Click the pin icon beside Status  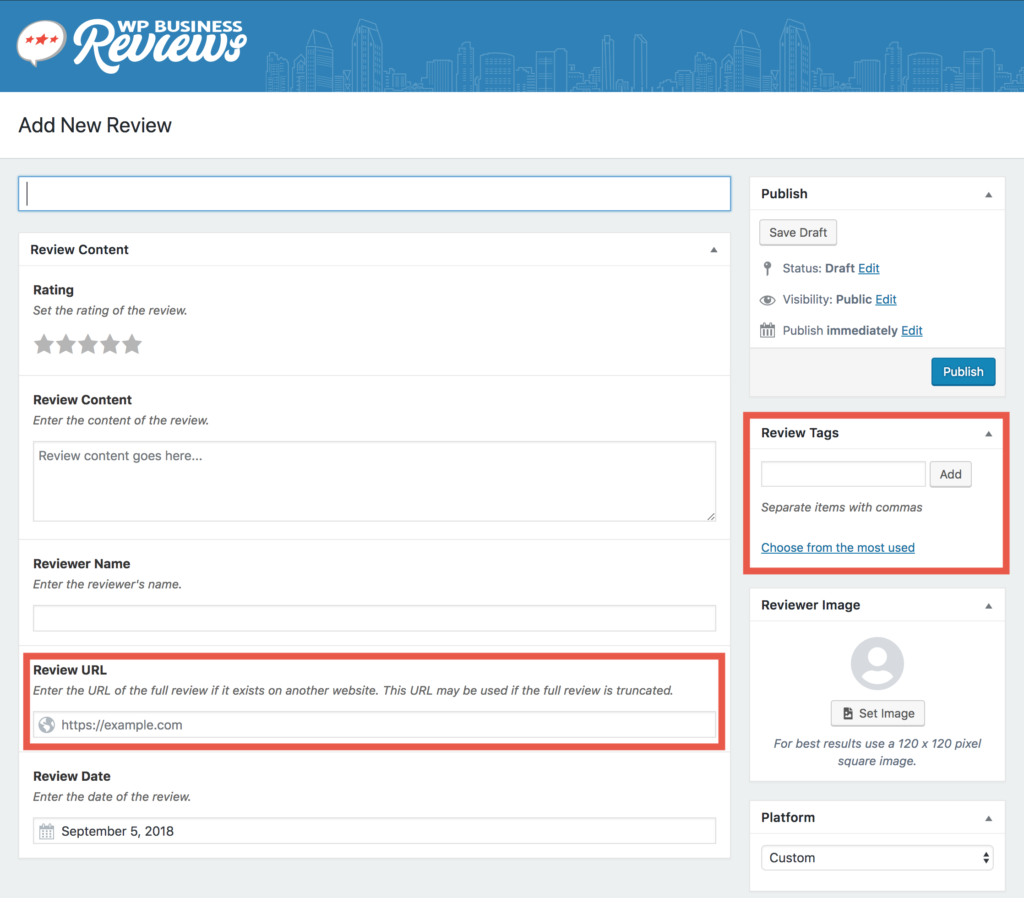pyautogui.click(x=767, y=268)
